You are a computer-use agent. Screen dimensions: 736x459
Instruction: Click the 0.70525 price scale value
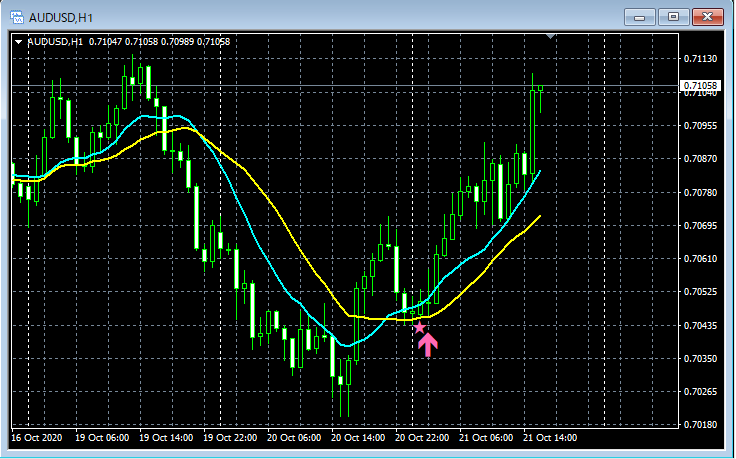(700, 292)
